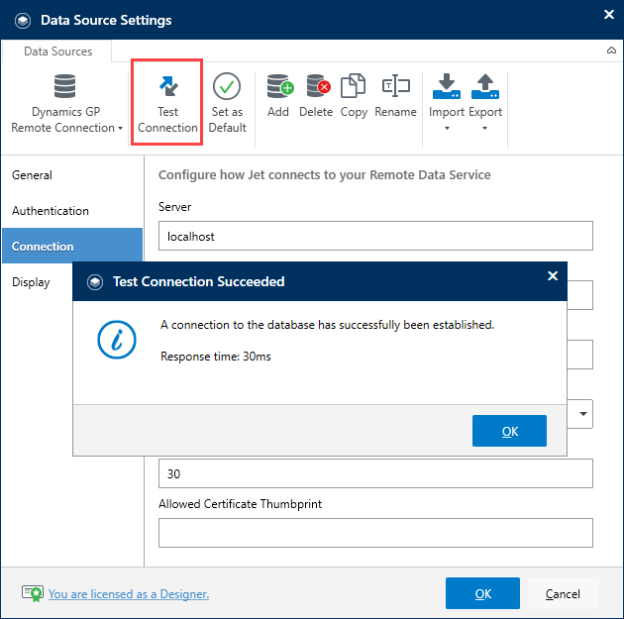The height and width of the screenshot is (619, 624).
Task: Click the Test Connection toolbar icon
Action: pyautogui.click(x=168, y=86)
